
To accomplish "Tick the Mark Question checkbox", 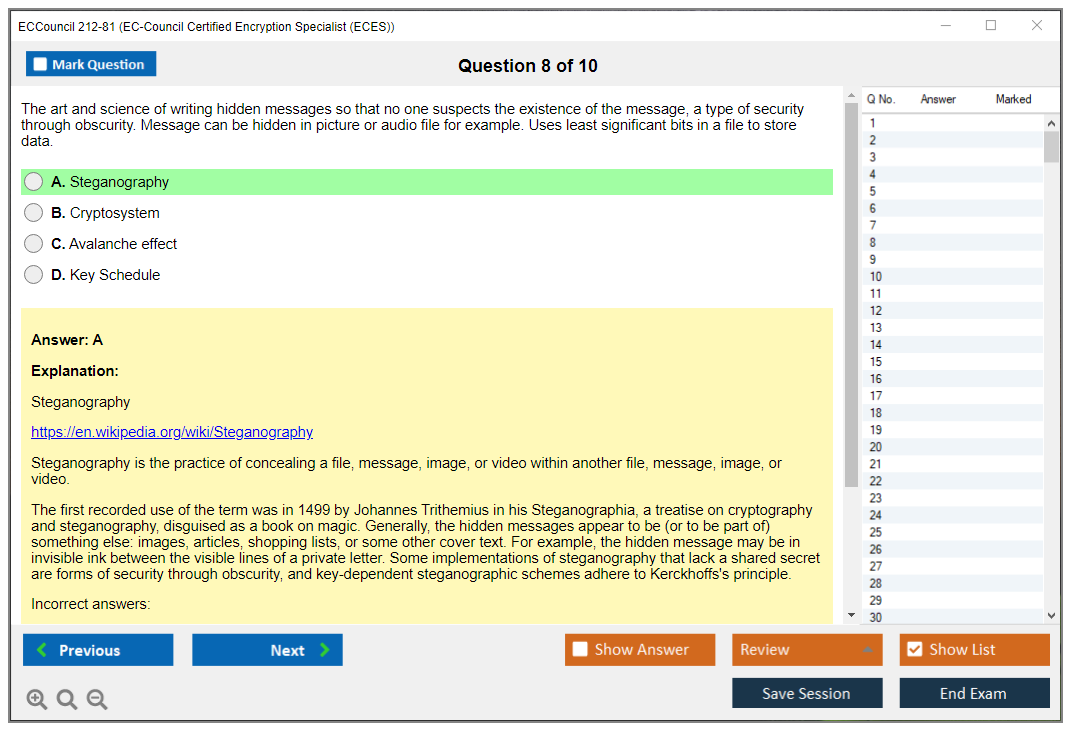I will point(41,64).
